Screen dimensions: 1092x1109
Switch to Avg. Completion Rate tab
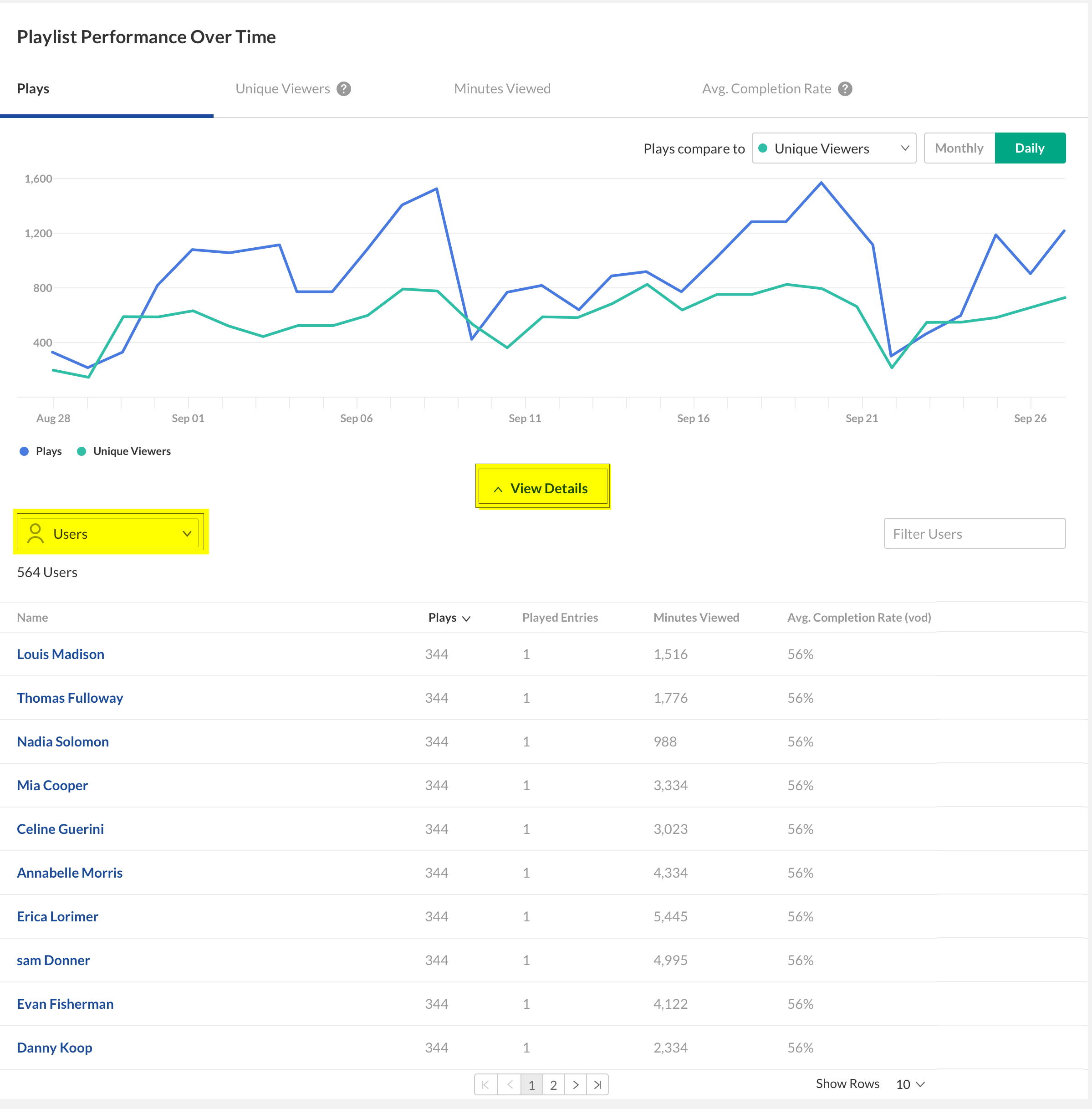766,89
